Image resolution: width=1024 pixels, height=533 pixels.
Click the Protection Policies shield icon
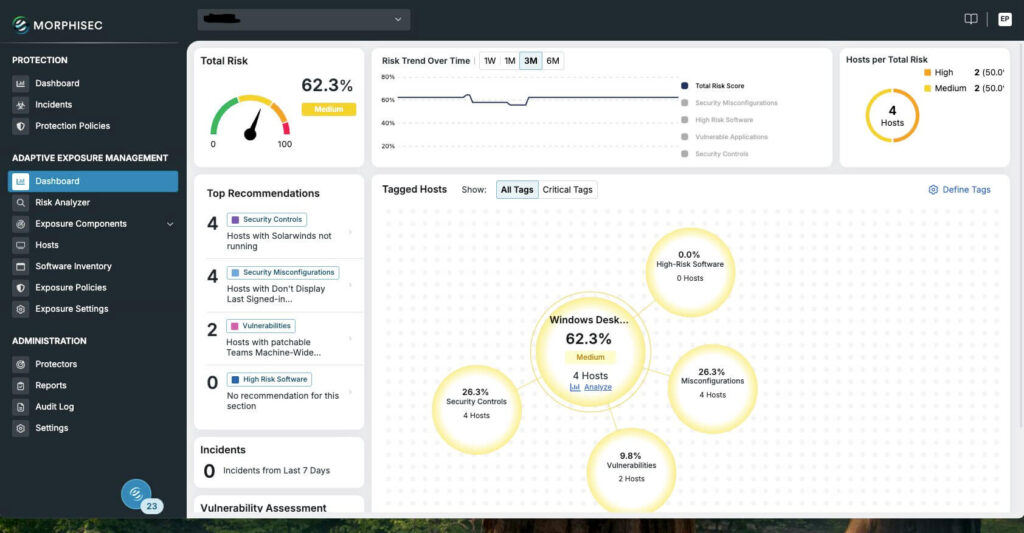(x=20, y=126)
